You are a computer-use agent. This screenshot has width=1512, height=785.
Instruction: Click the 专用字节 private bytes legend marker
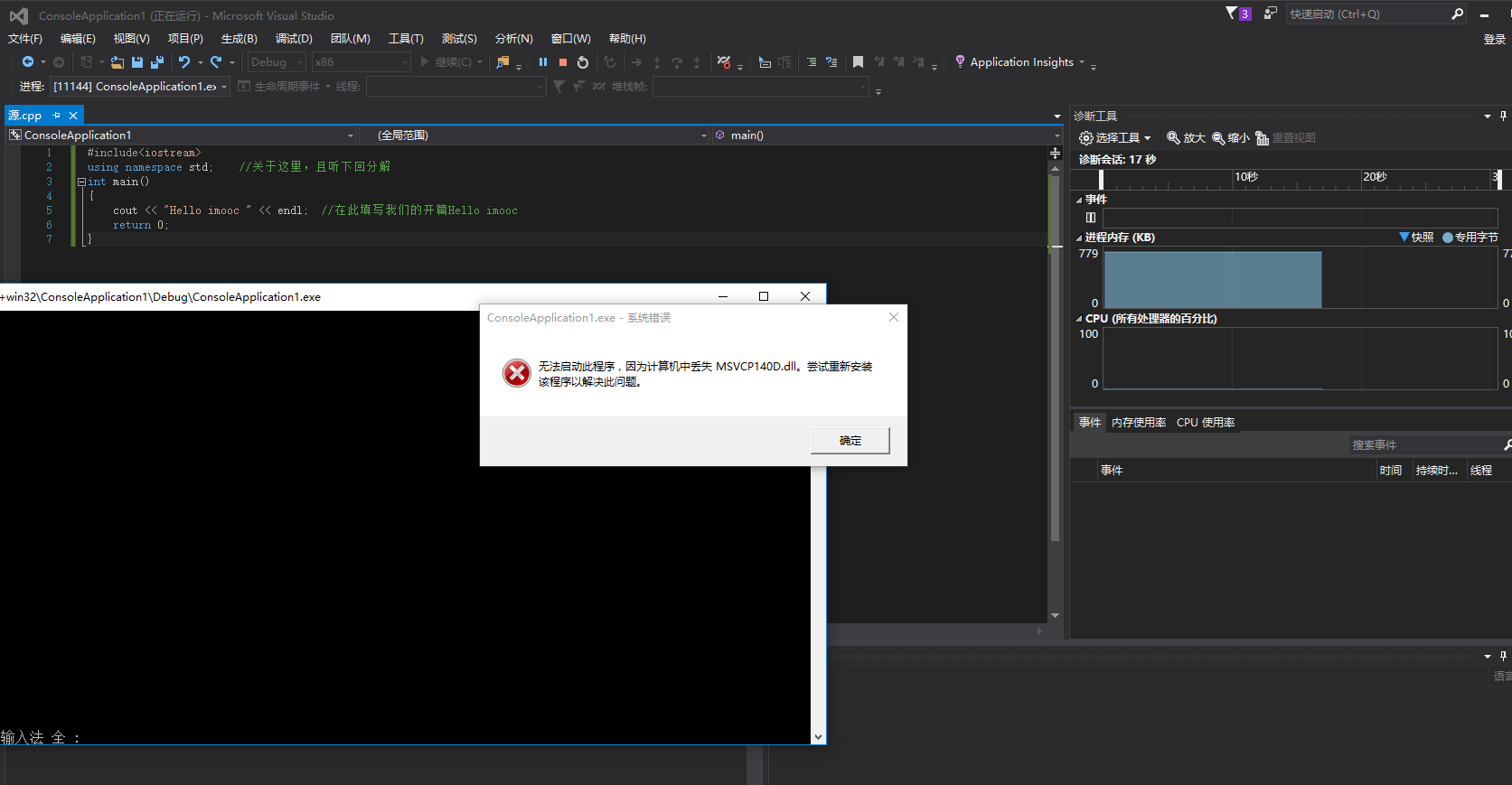(1448, 238)
